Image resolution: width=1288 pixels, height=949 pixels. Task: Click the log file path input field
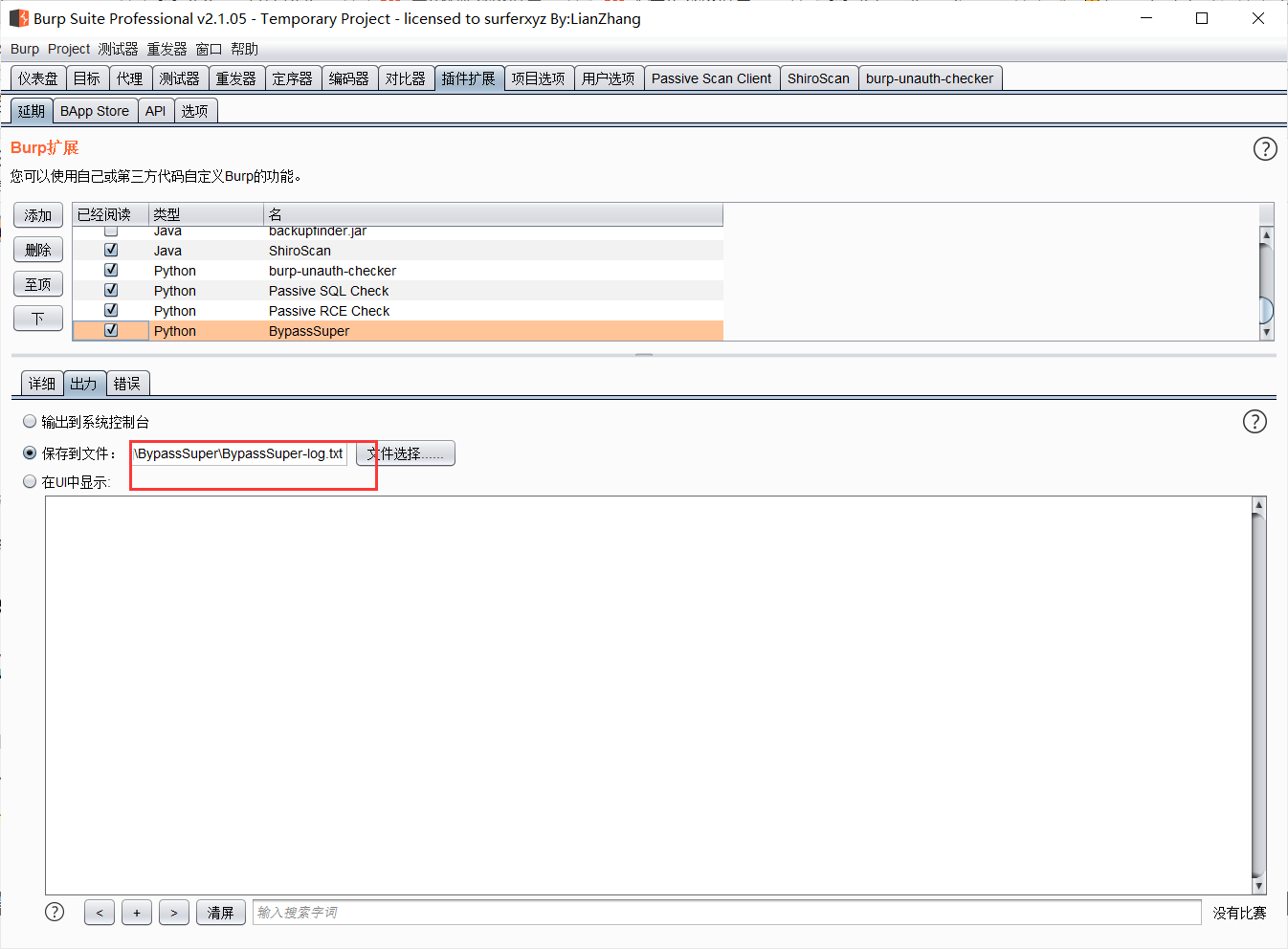click(239, 453)
